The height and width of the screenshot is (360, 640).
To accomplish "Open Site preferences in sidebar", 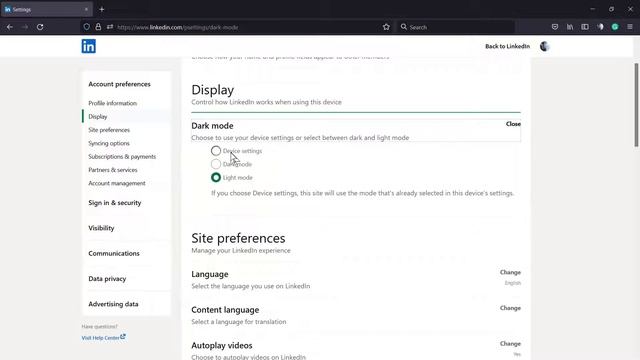I will [109, 130].
